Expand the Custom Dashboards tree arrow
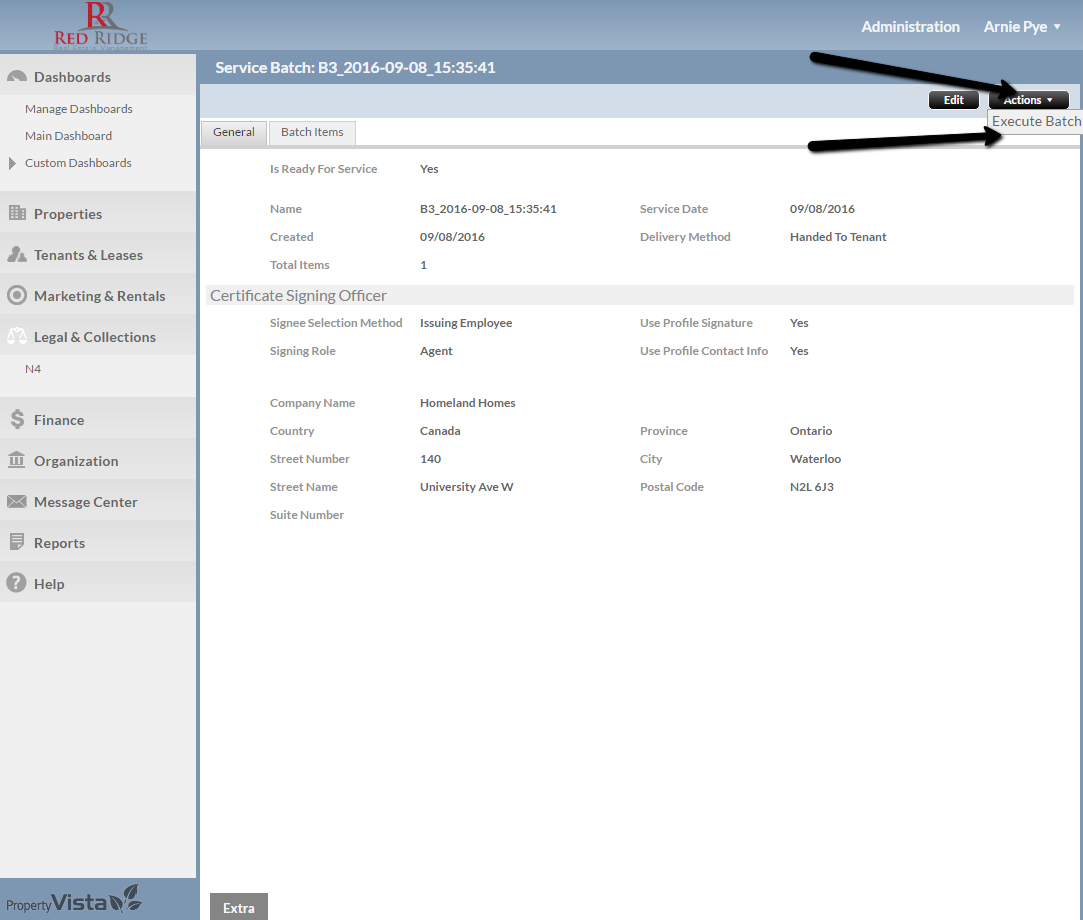Image resolution: width=1083 pixels, height=920 pixels. point(12,163)
